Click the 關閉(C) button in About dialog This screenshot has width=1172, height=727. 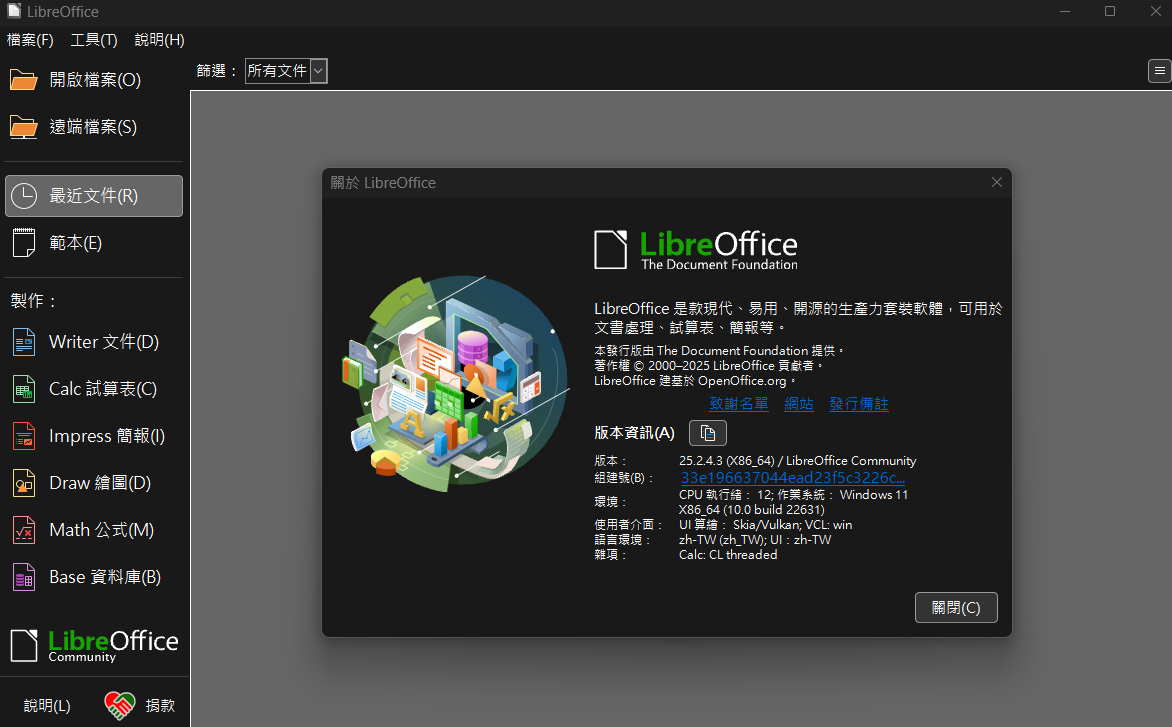956,607
